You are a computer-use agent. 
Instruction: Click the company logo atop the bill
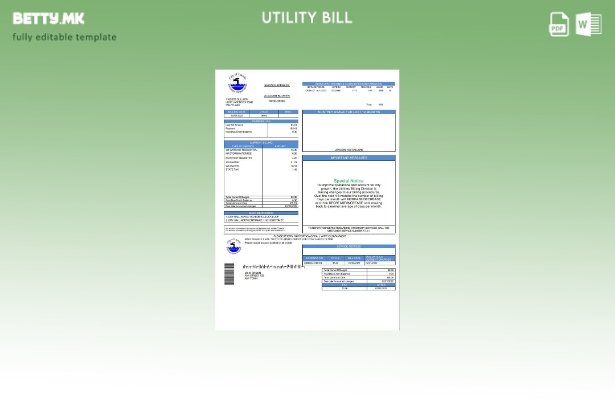(x=235, y=84)
